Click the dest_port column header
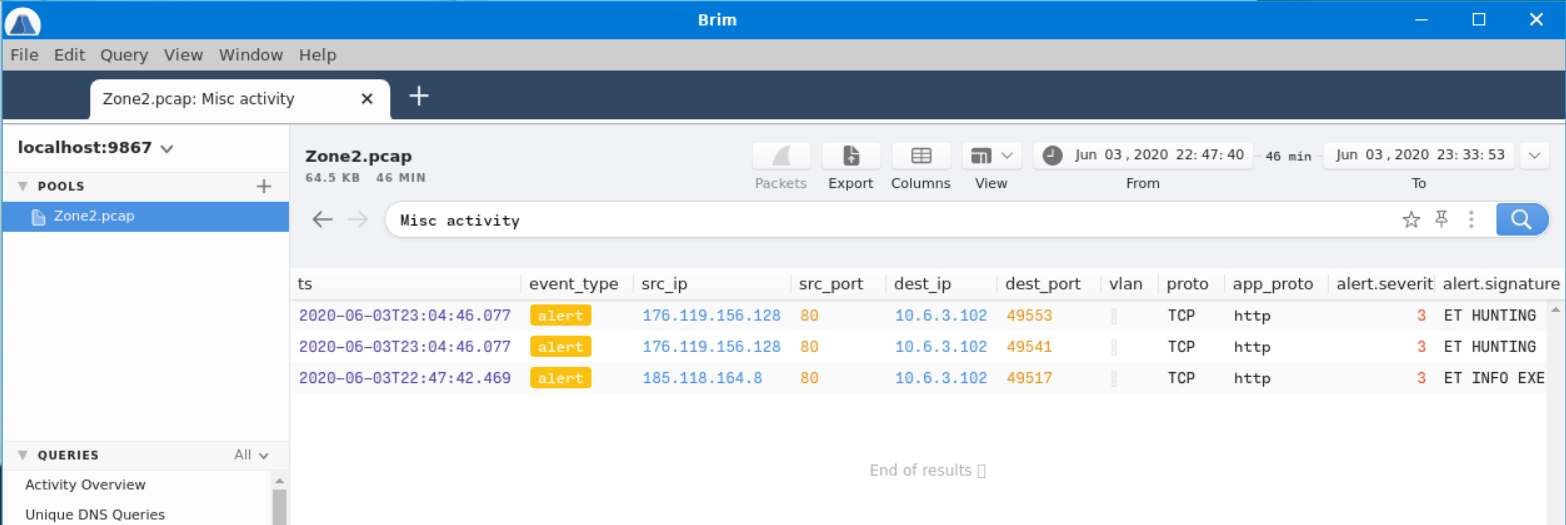1566x525 pixels. [1043, 284]
